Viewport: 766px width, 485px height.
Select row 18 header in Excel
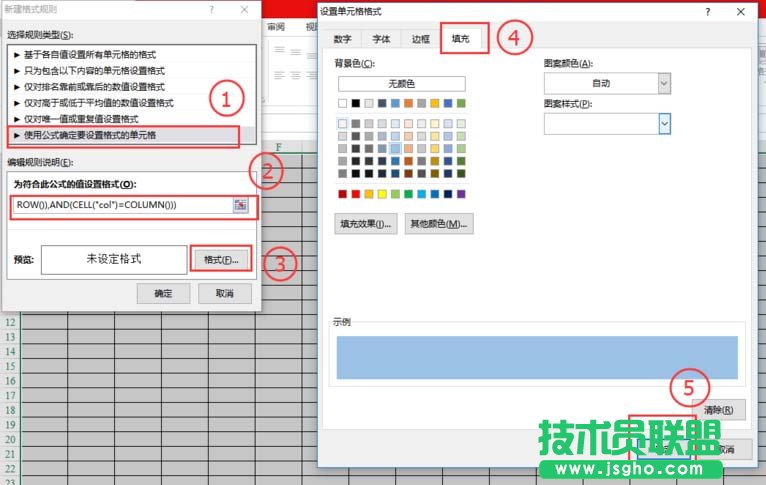[10, 410]
